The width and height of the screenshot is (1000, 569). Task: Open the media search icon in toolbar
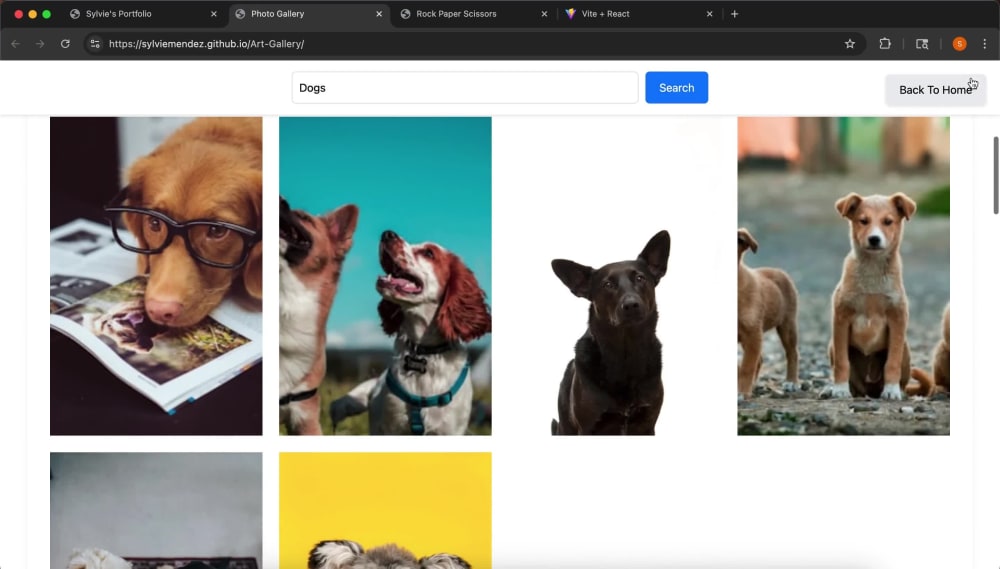click(922, 44)
